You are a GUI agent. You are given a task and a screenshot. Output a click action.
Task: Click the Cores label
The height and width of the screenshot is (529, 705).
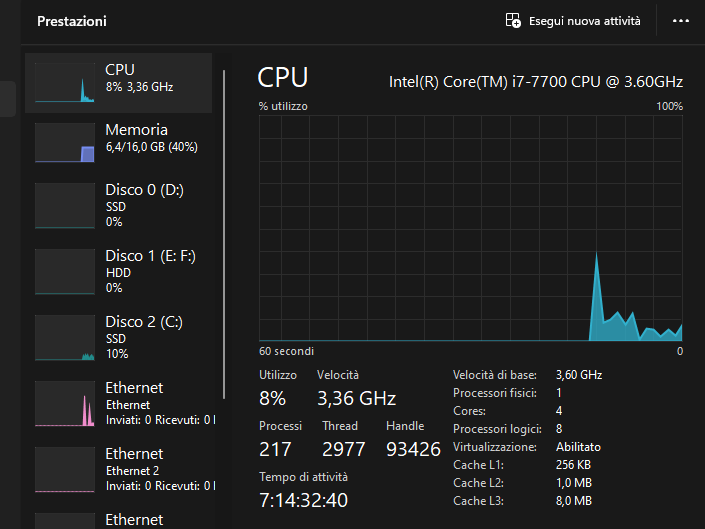469,411
